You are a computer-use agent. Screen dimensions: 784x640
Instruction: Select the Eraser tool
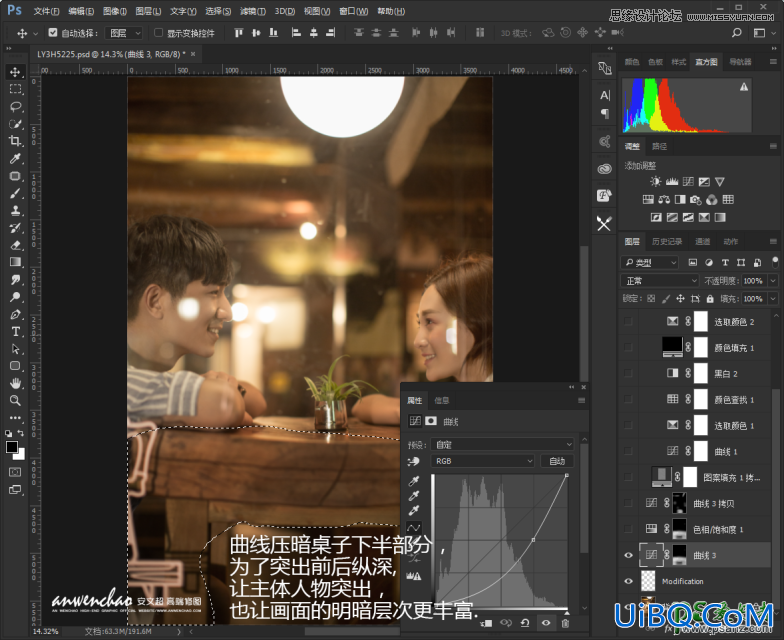pos(15,245)
